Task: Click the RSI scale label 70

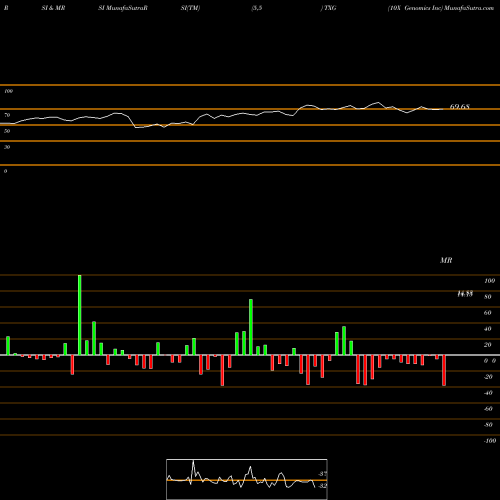Action: [7, 115]
